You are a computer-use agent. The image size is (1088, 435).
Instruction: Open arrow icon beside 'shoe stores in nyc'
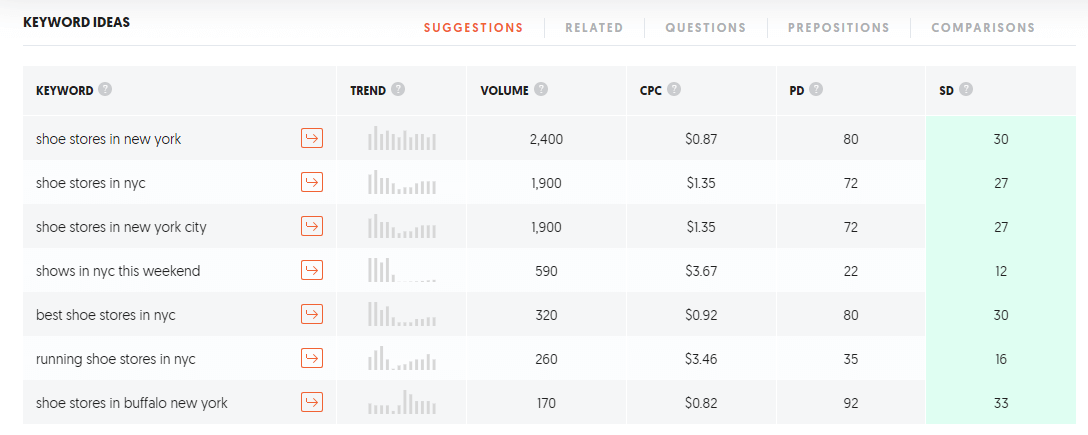pos(312,182)
